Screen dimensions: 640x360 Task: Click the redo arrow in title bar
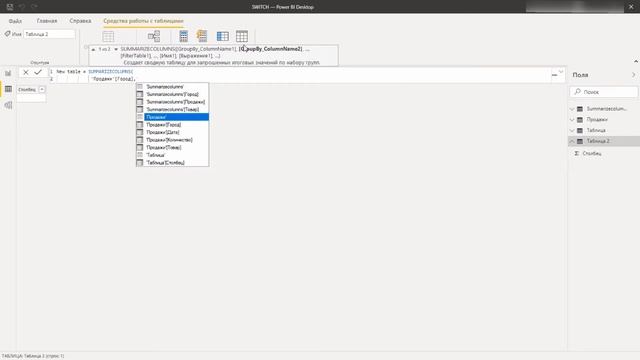pyautogui.click(x=34, y=7)
